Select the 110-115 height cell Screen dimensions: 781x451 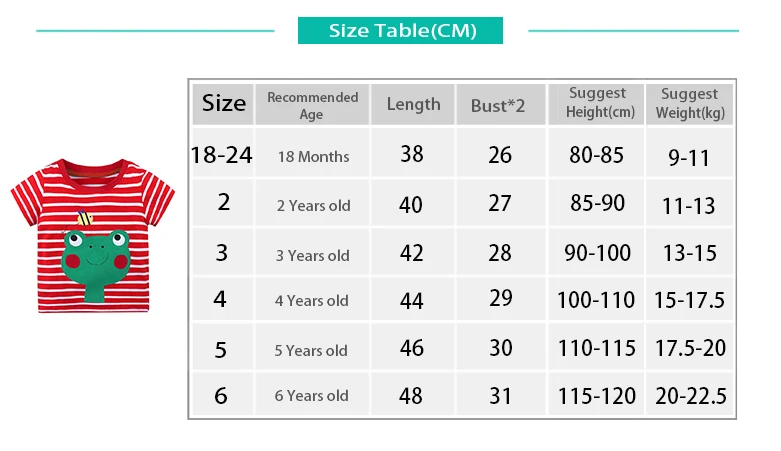(596, 347)
